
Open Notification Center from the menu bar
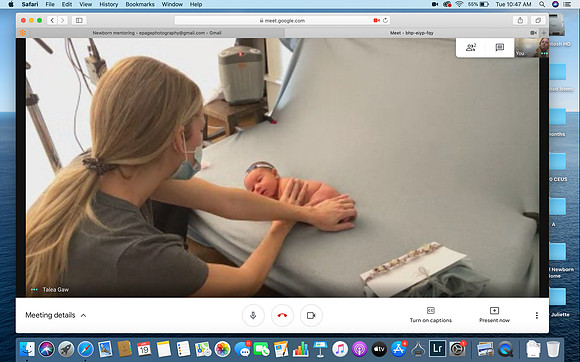tap(567, 4)
